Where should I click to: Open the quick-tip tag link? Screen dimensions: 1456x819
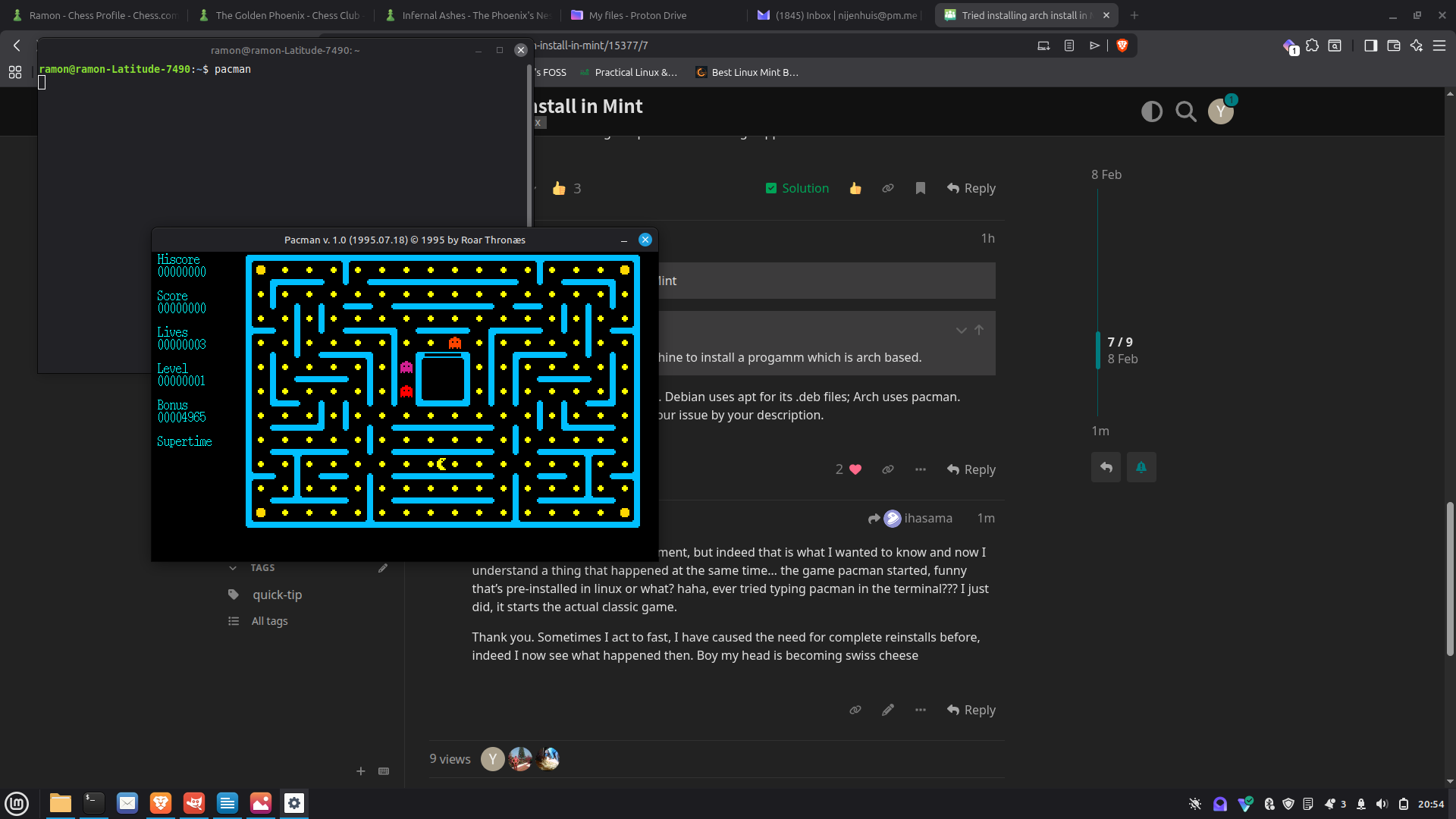(x=277, y=595)
